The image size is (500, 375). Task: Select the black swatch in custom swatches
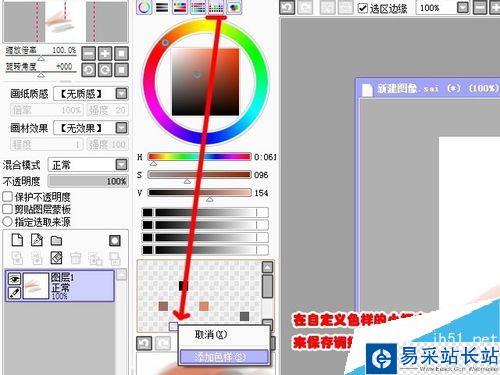pos(183,286)
